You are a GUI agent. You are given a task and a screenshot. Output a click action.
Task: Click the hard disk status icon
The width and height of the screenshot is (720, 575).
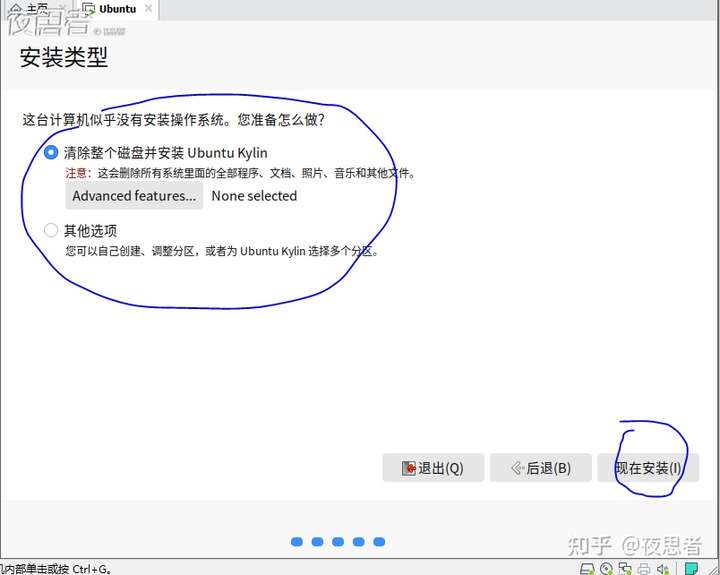(587, 569)
